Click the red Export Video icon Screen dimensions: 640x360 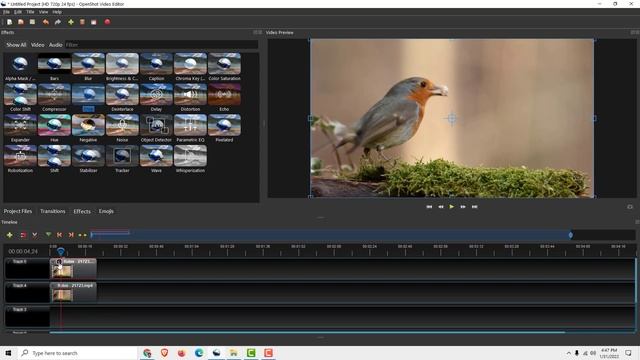[x=107, y=22]
